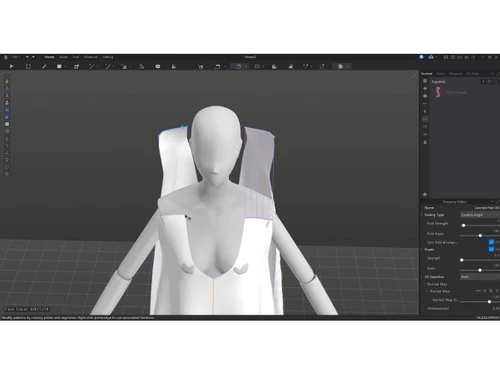
Task: Click the Elastic Strength slider handle
Action: click(x=462, y=260)
